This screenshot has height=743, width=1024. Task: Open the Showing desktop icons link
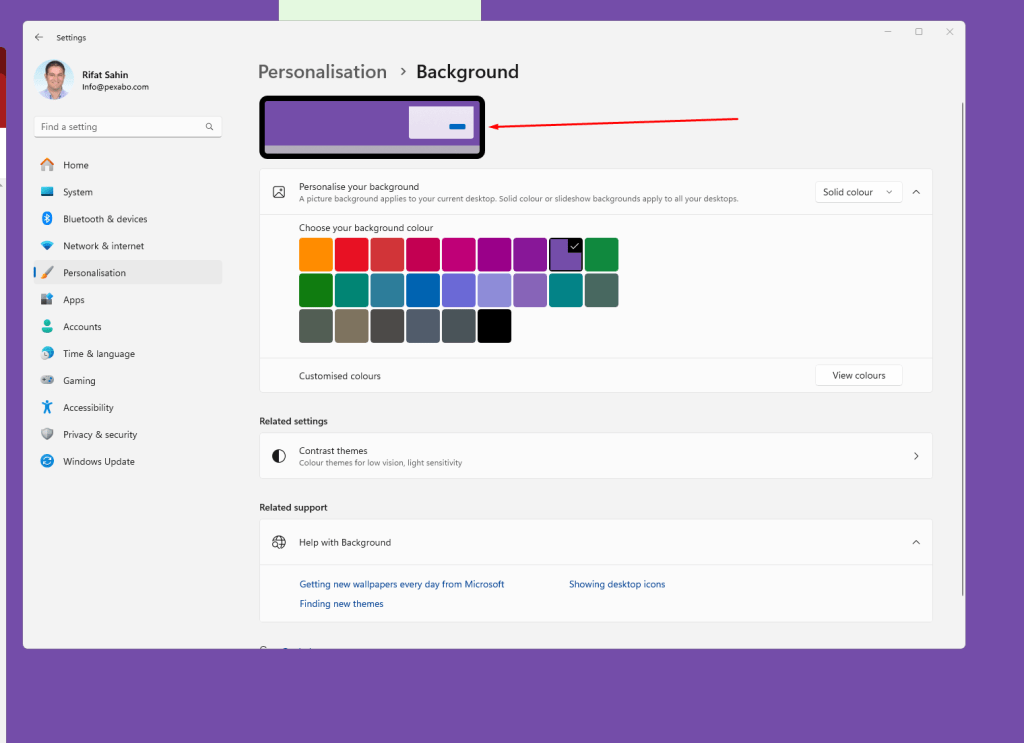click(617, 584)
